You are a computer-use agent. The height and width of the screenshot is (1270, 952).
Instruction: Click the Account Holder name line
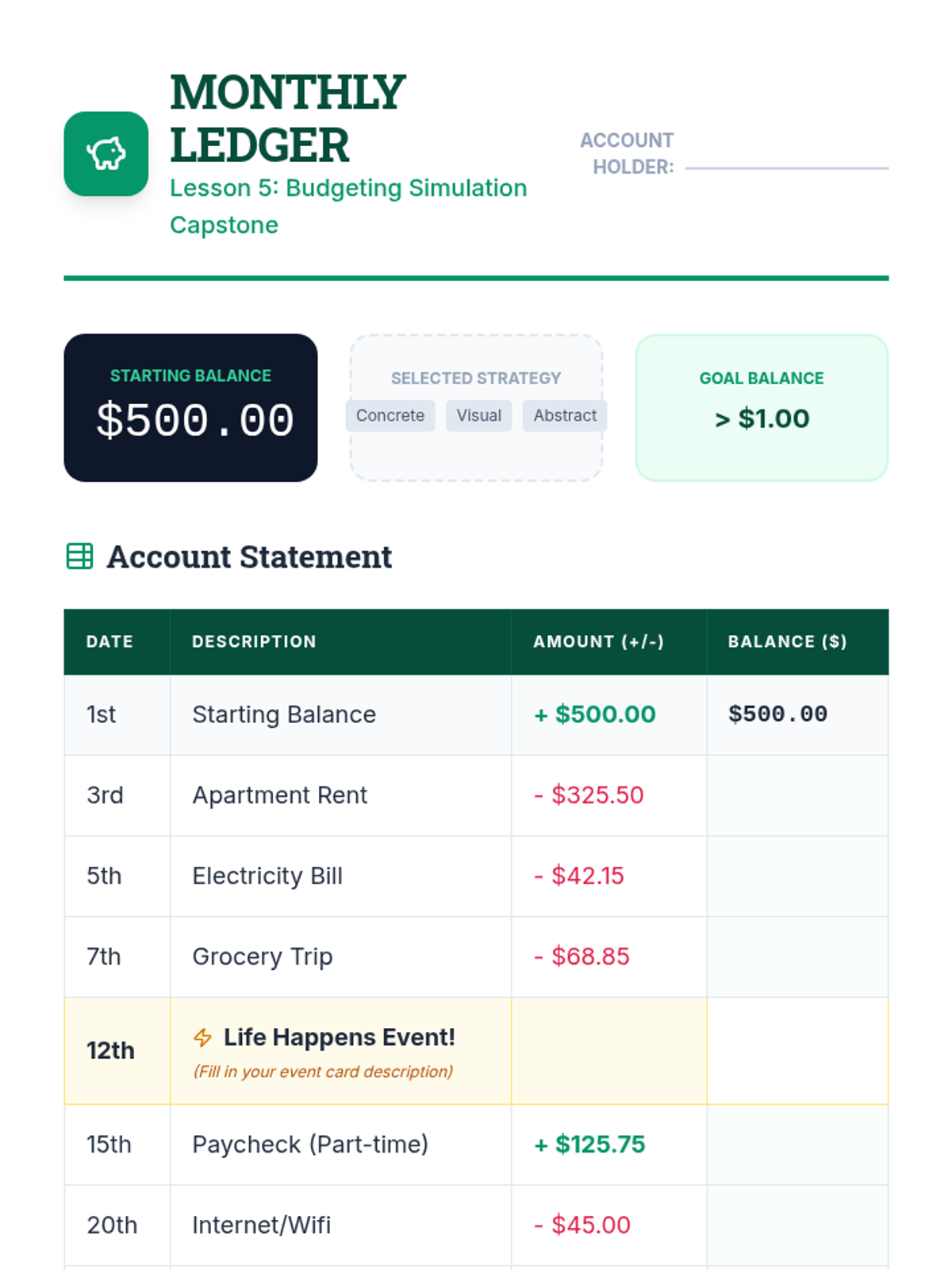click(787, 167)
